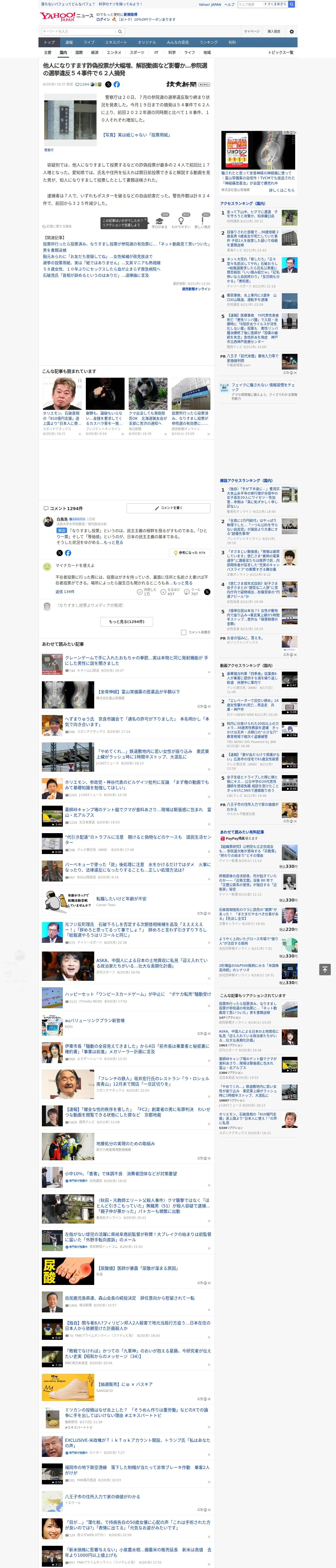This screenshot has height=1568, width=336.
Task: Open the マイページ link
Action: click(x=251, y=32)
